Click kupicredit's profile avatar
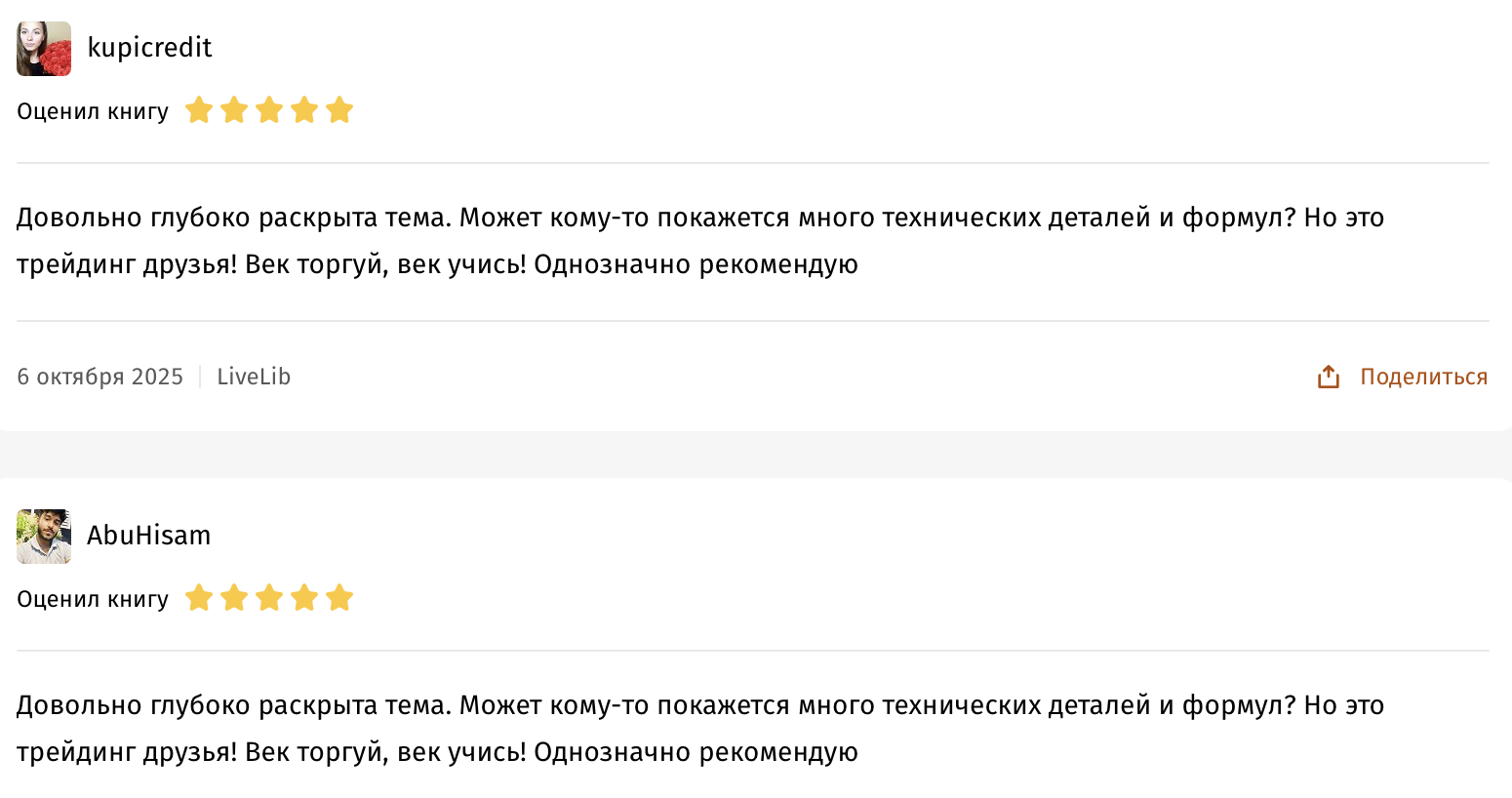The image size is (1512, 798). [44, 49]
